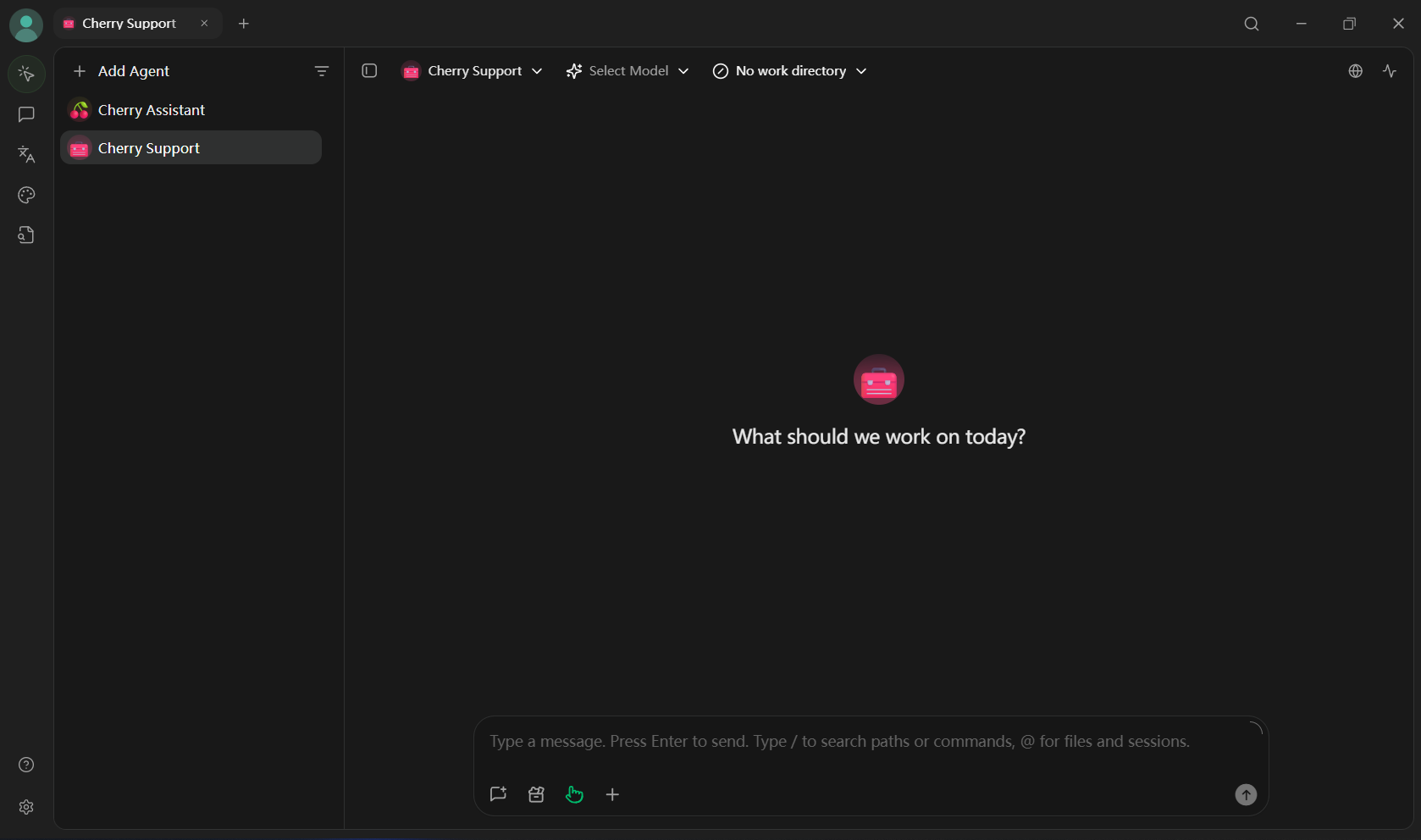Expand the Cherry Support agent dropdown

(472, 71)
